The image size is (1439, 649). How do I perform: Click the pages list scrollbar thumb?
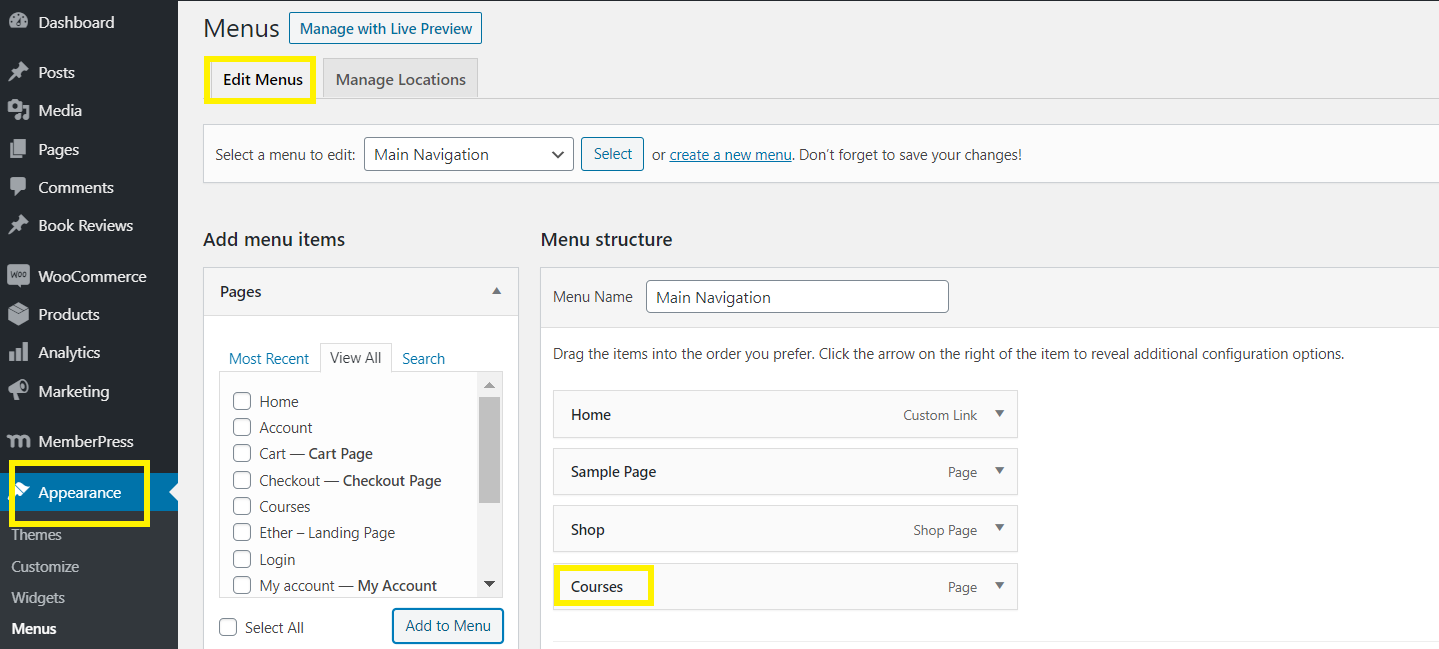point(489,449)
